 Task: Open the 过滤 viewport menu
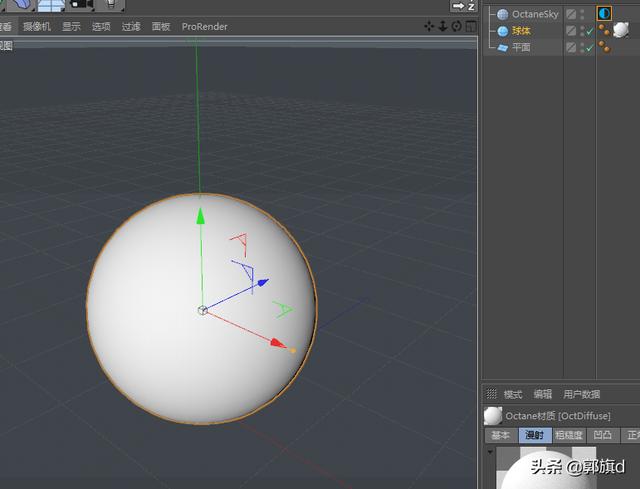131,27
